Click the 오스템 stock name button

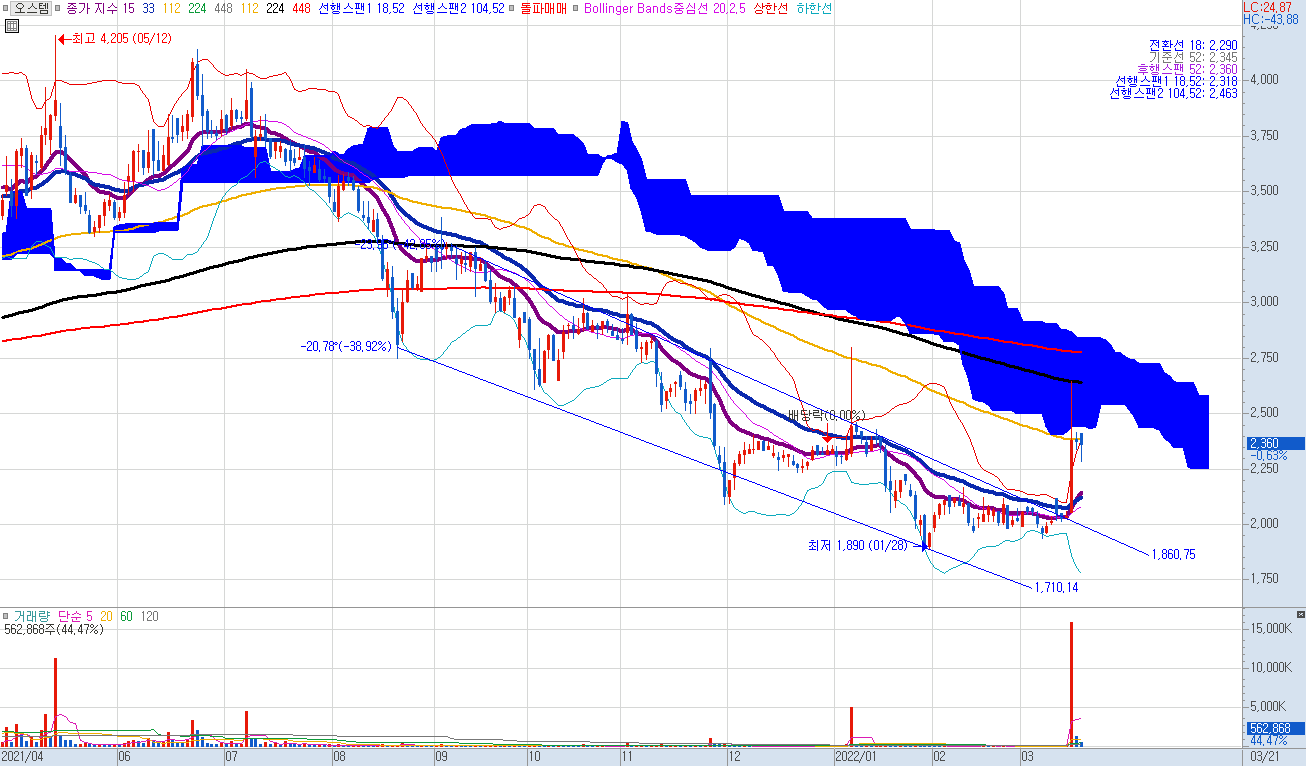pyautogui.click(x=33, y=8)
